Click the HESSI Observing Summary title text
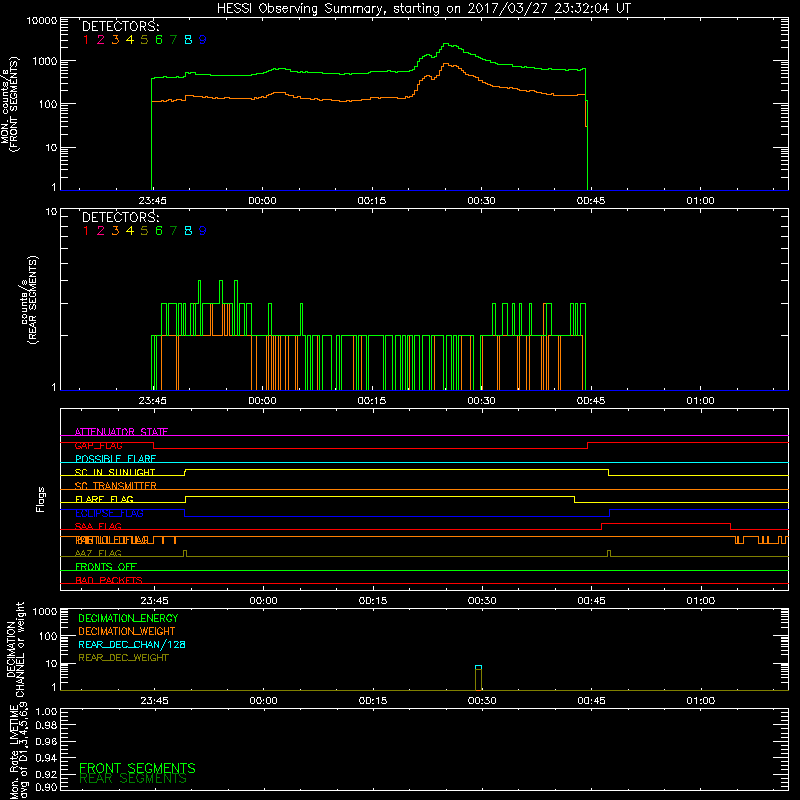800x800 pixels. [x=423, y=9]
